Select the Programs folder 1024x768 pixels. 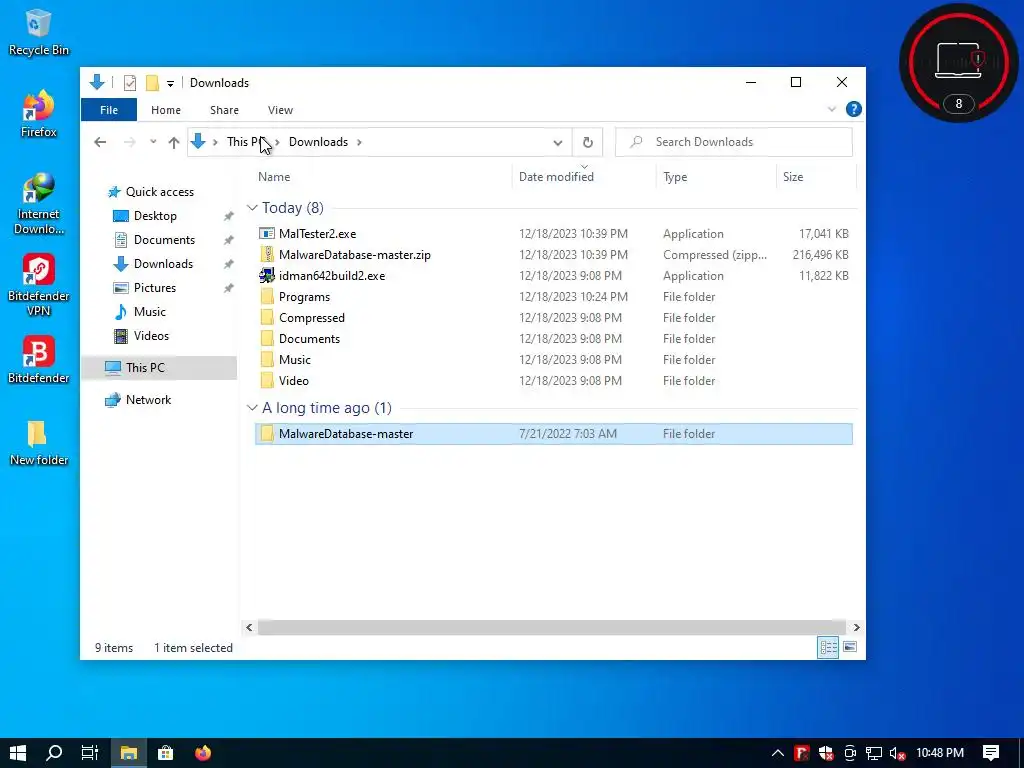[553, 296]
